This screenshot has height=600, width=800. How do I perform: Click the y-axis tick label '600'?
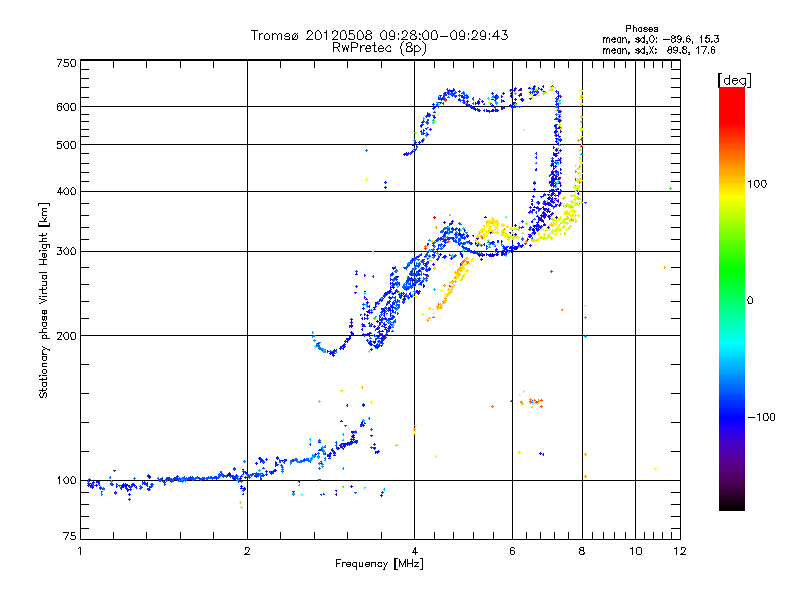tap(66, 107)
